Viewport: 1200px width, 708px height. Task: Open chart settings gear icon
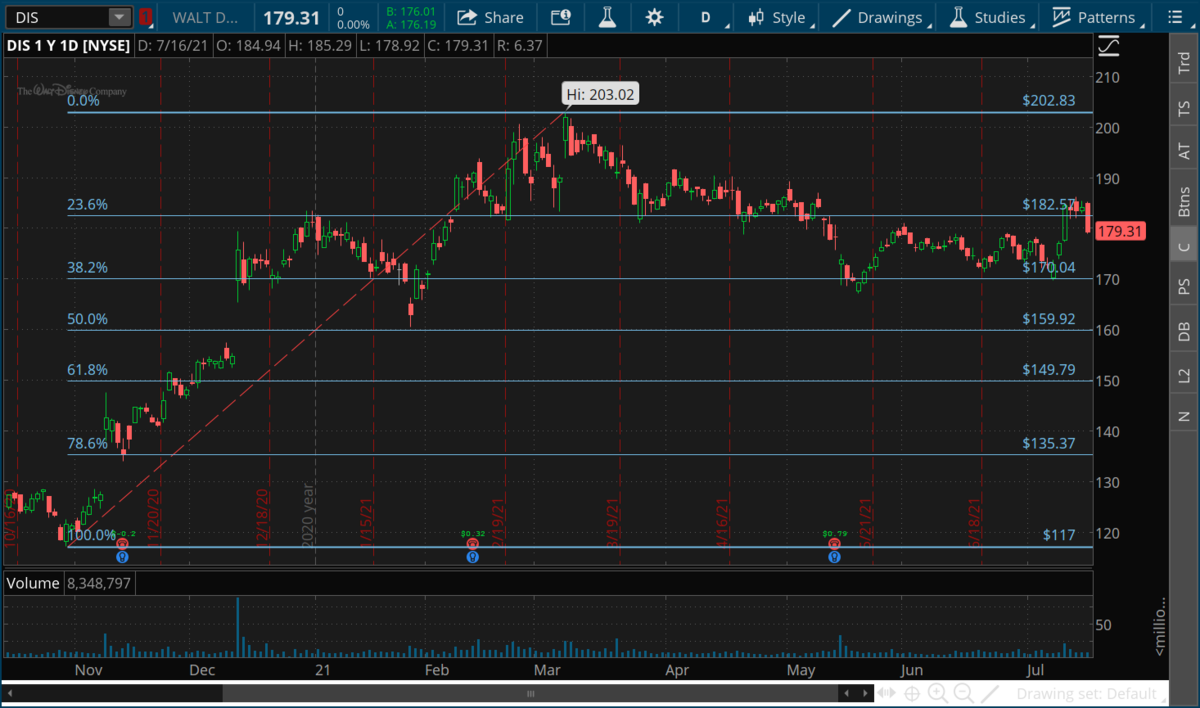click(654, 17)
